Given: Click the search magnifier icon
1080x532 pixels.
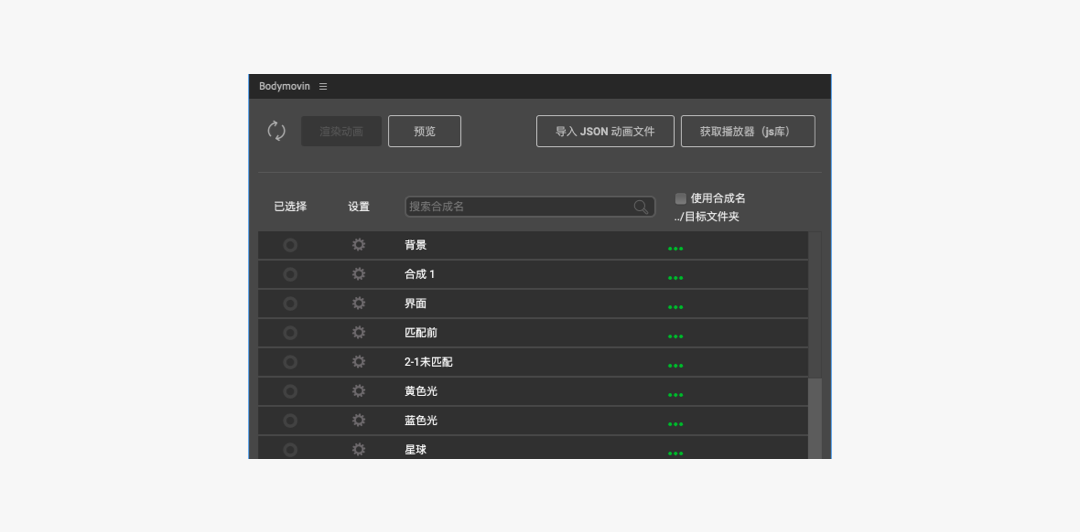Looking at the screenshot, I should (641, 207).
